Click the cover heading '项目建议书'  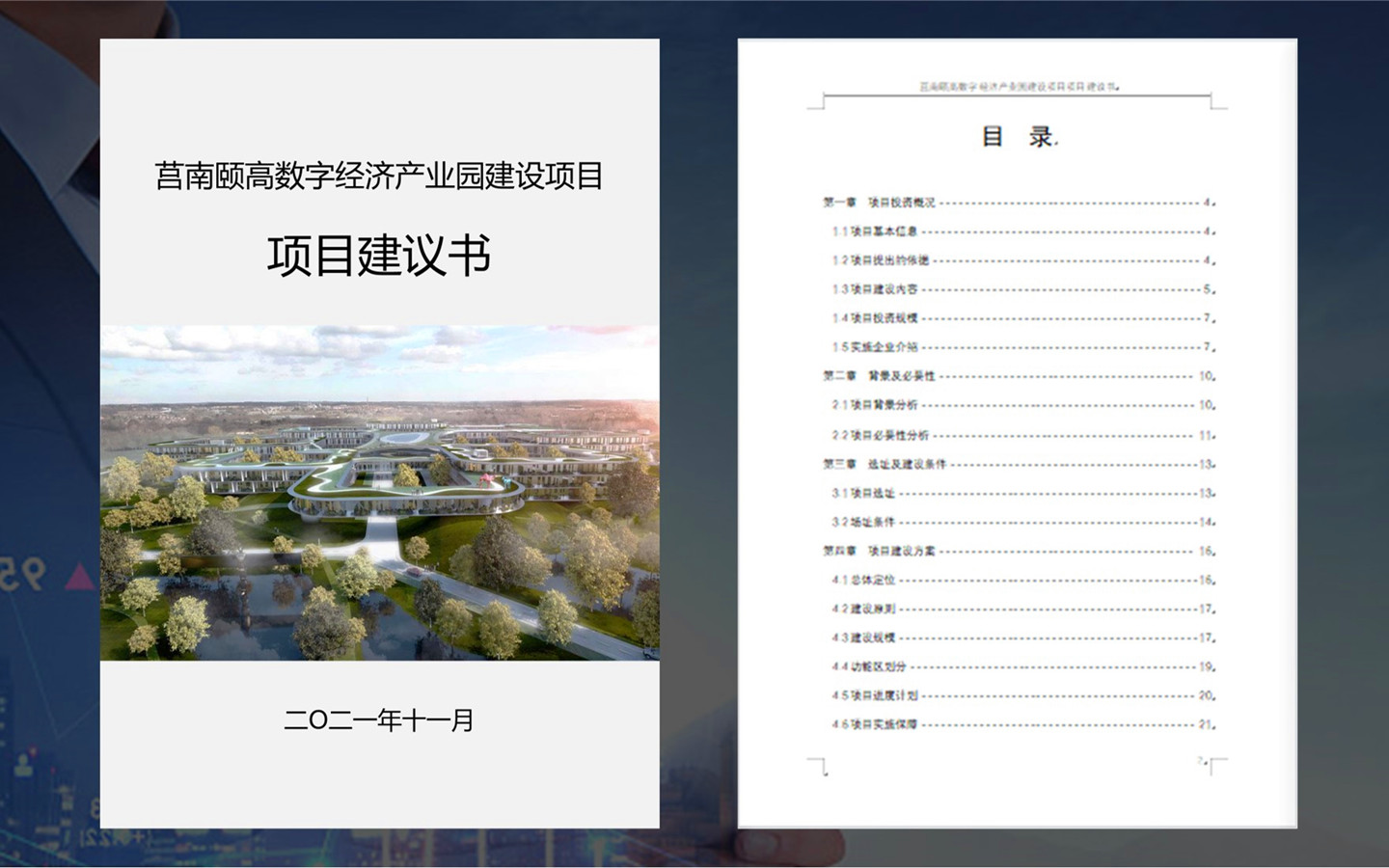tap(379, 256)
